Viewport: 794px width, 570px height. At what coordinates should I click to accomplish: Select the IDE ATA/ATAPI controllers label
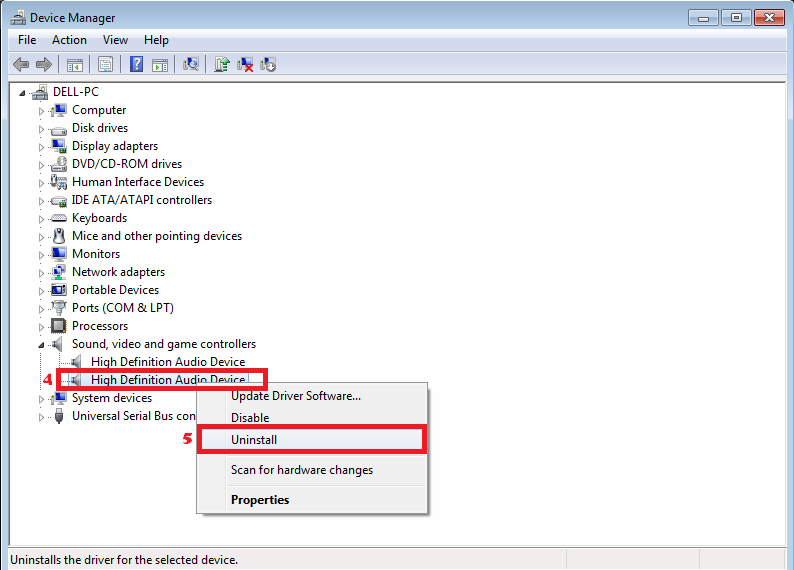tap(142, 200)
